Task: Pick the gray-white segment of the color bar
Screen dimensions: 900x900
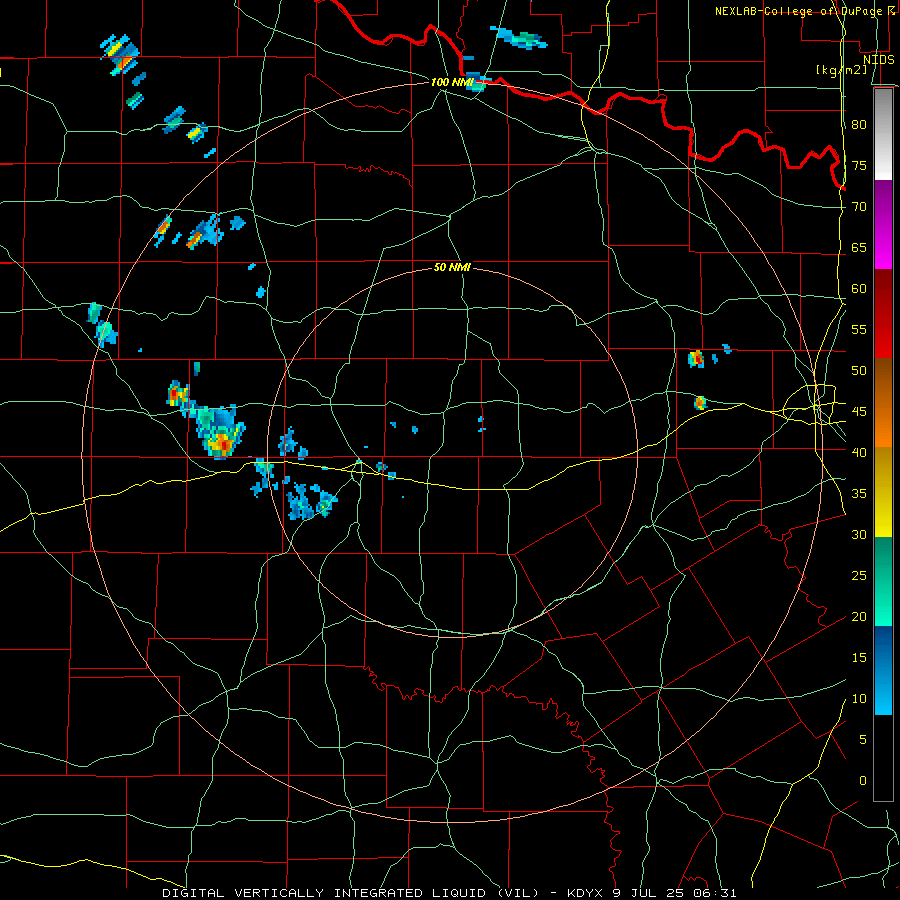Action: (883, 134)
